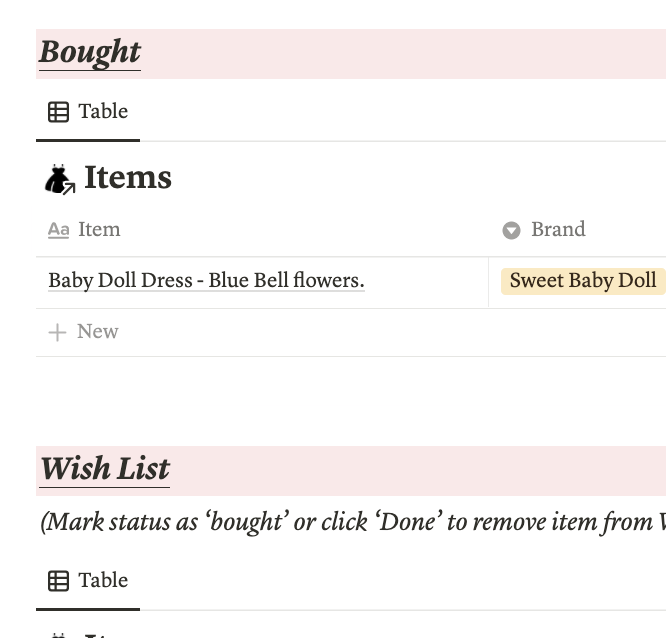The width and height of the screenshot is (666, 638).
Task: Click the Aa text-type icon beside Item
Action: coord(59,230)
